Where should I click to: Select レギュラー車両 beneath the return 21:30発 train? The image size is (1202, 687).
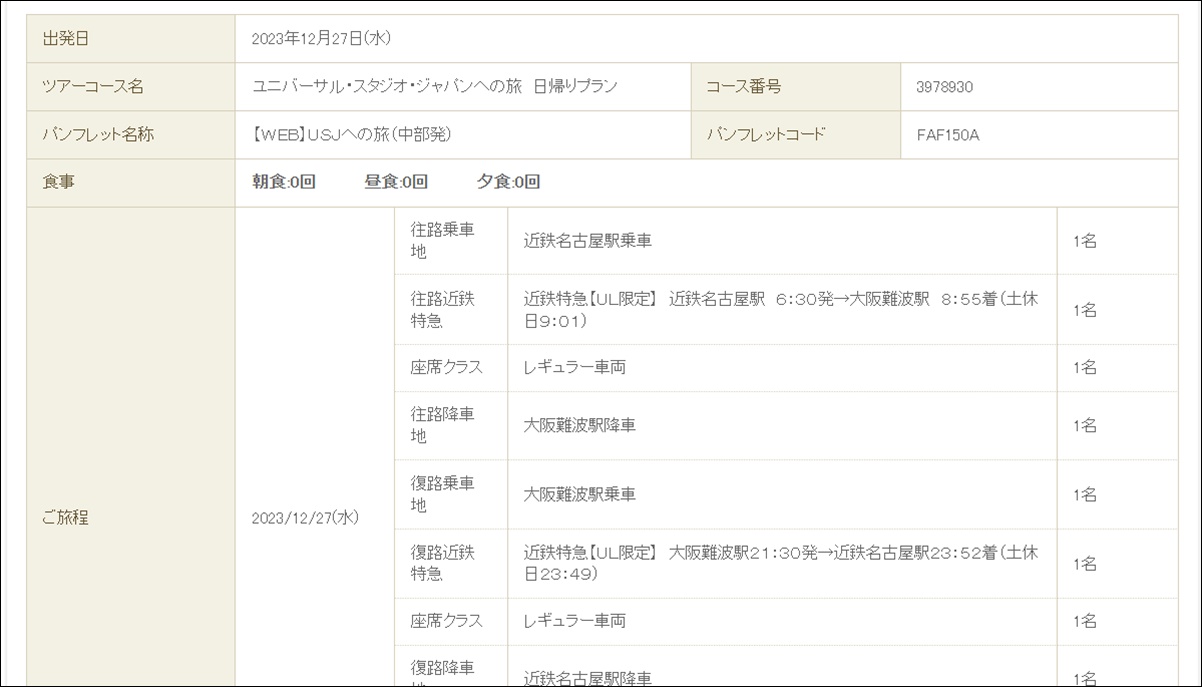click(x=575, y=621)
